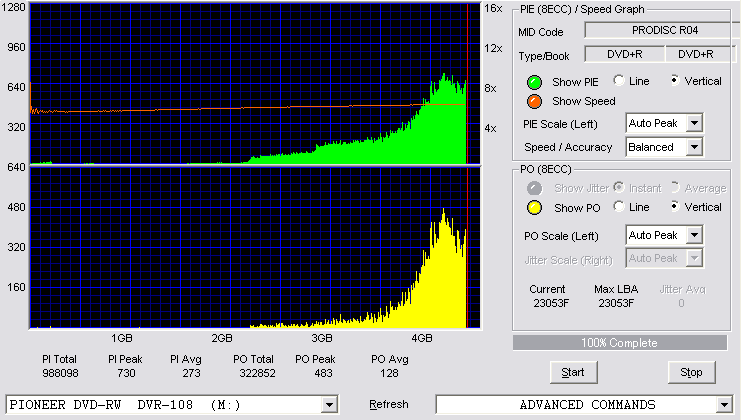
Task: Open the Speed / Accuracy Balanced dropdown
Action: click(x=694, y=147)
